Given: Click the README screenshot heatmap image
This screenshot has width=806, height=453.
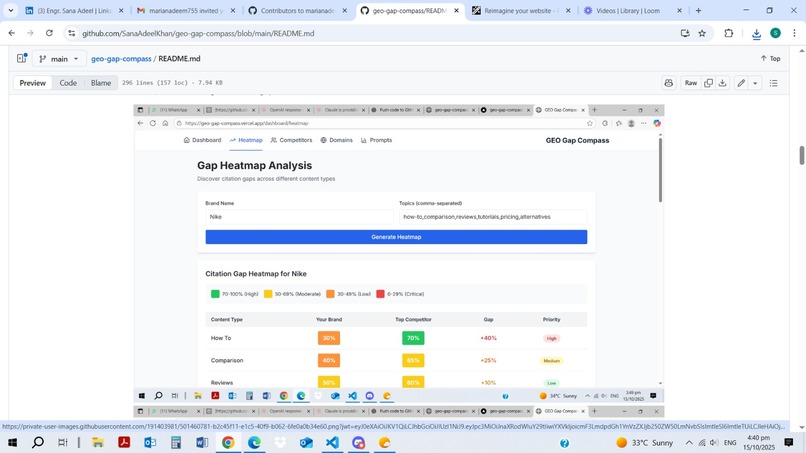Looking at the screenshot, I should pos(399,253).
